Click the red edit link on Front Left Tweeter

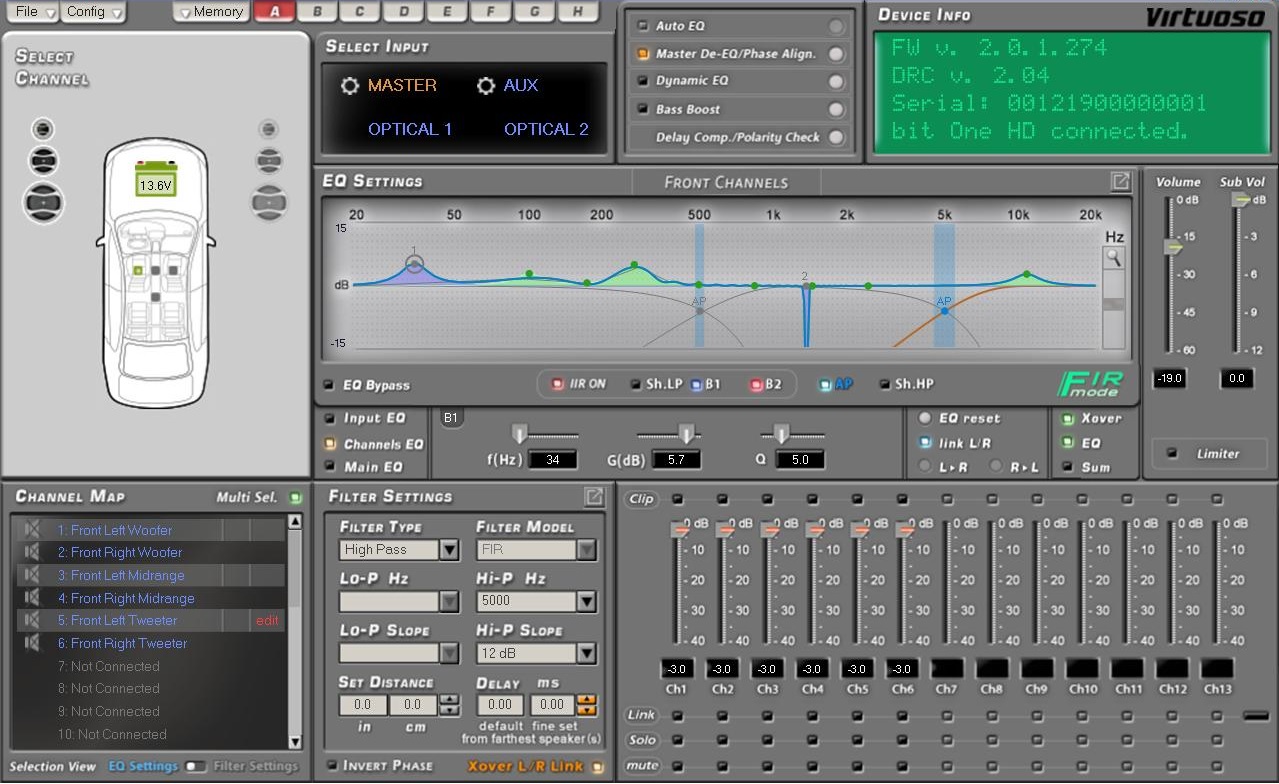(x=267, y=620)
